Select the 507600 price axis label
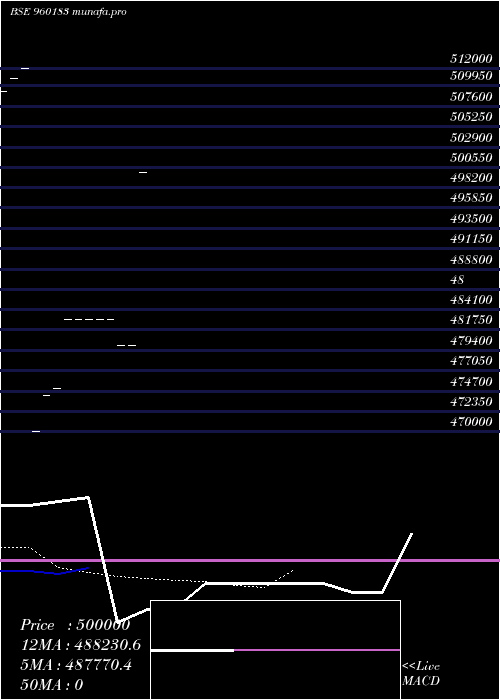This screenshot has height=700, width=500. (471, 96)
